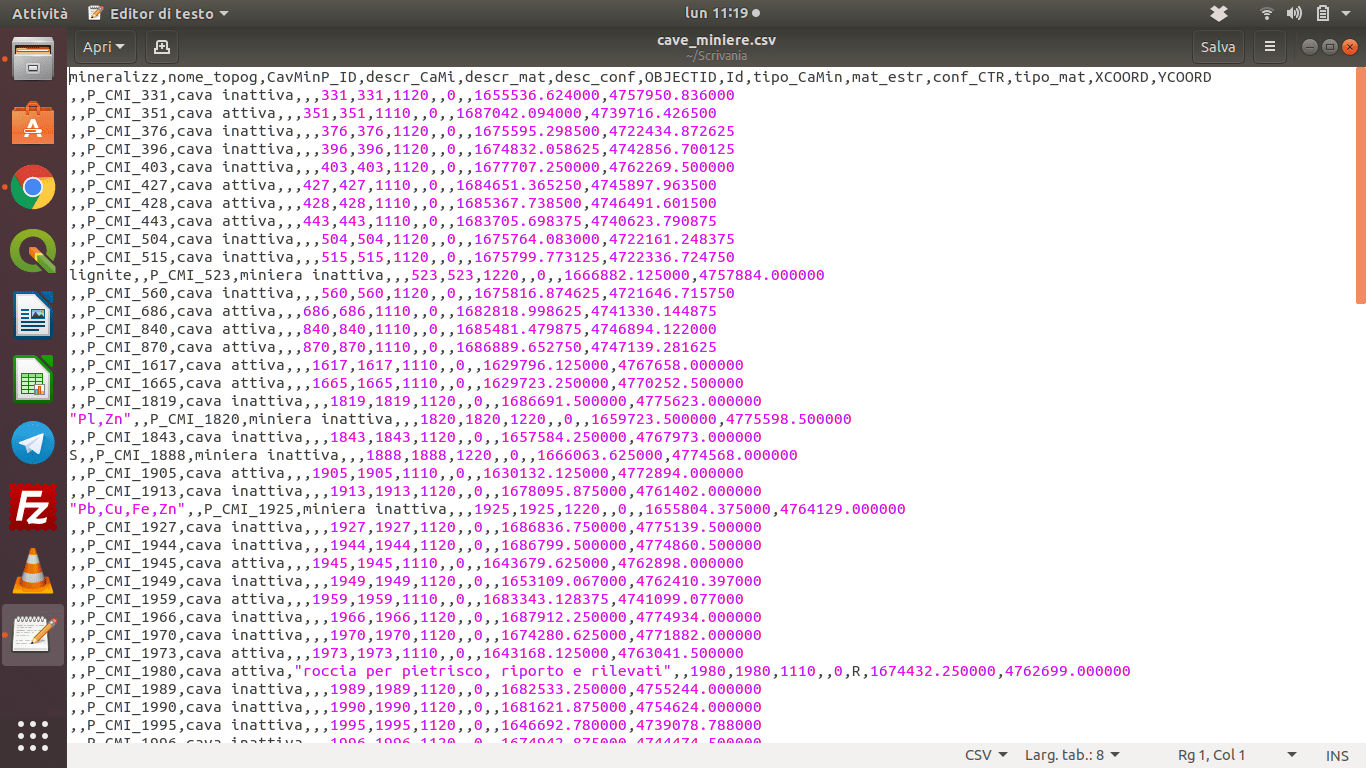Click the coordinate value 1655536.624000
This screenshot has height=768, width=1366.
click(536, 95)
